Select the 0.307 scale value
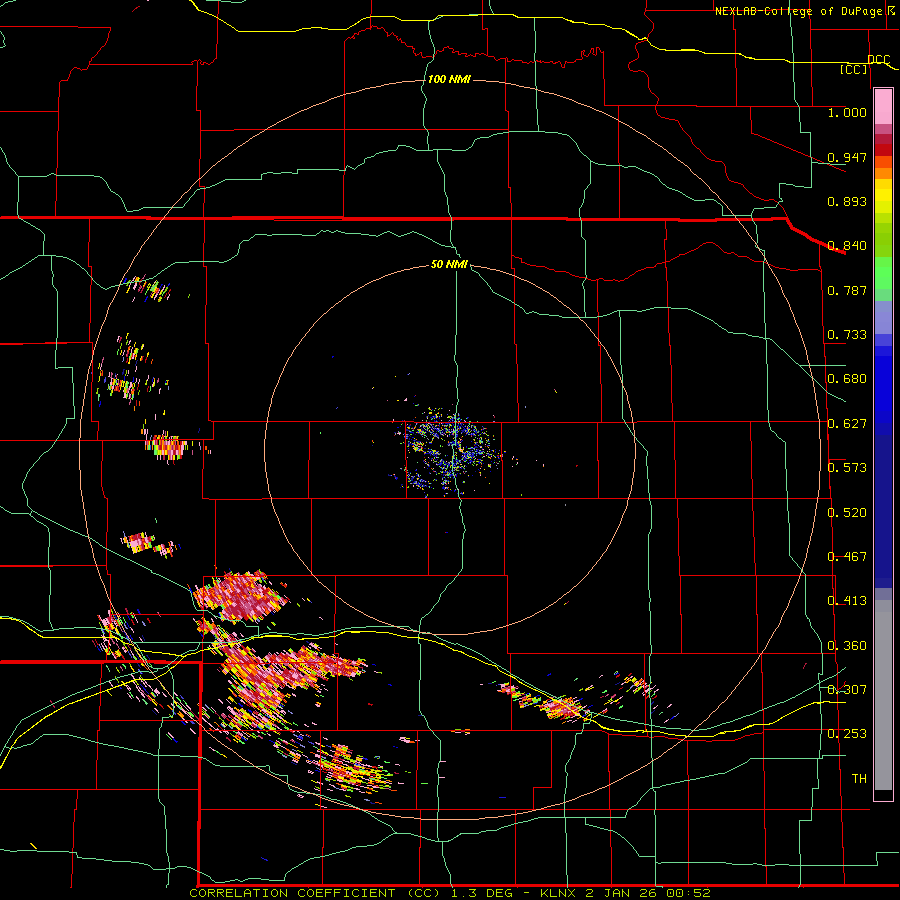900x900 pixels. 847,689
